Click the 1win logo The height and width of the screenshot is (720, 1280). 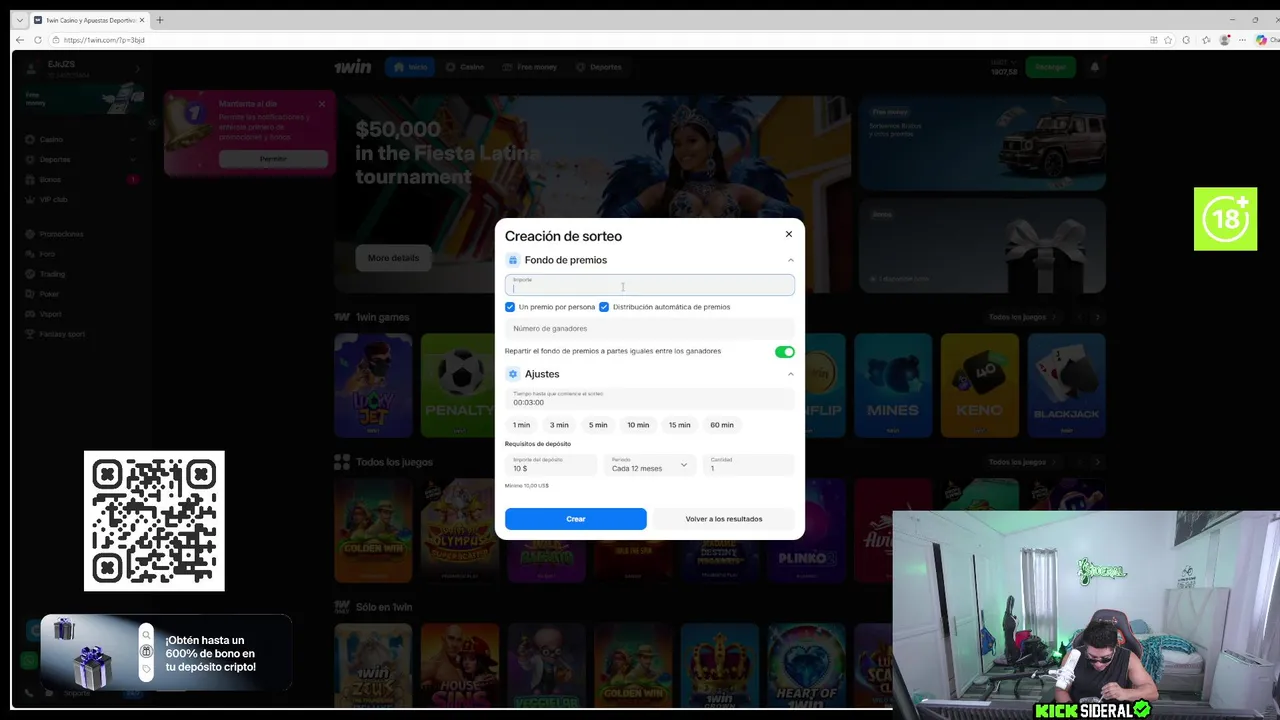pos(352,67)
